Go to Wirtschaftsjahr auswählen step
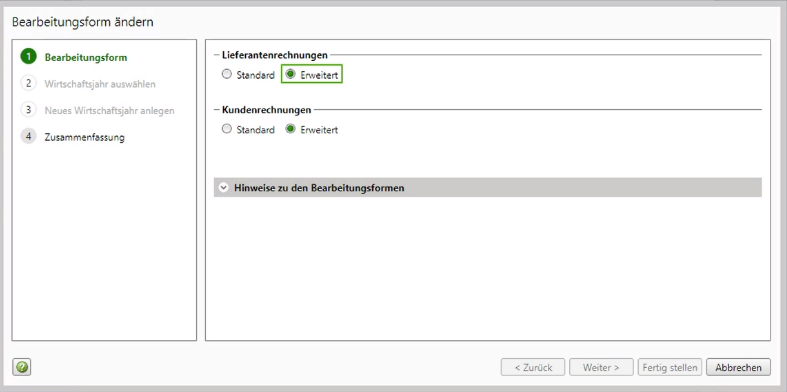Screen dimensions: 787x392 pyautogui.click(x=100, y=84)
